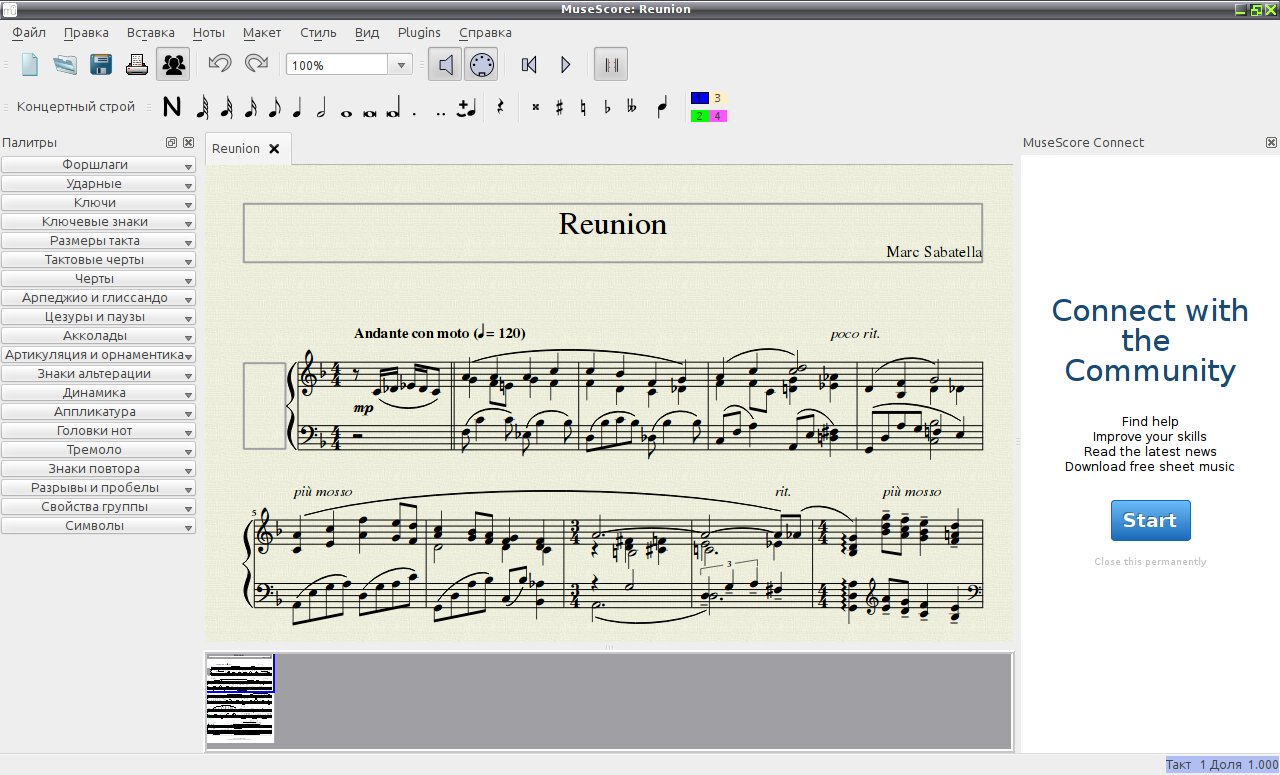1280x775 pixels.
Task: Expand the Ключи palette
Action: coord(98,203)
